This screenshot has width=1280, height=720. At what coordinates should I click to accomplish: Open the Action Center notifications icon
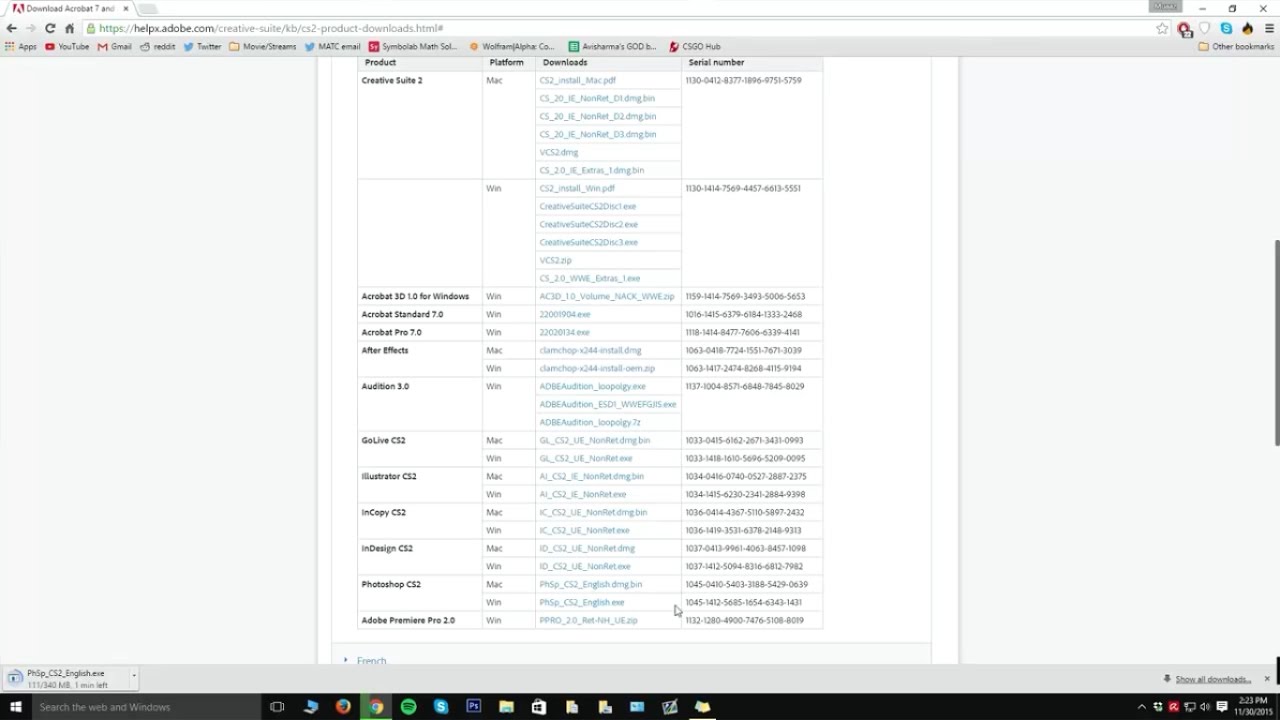point(1222,707)
